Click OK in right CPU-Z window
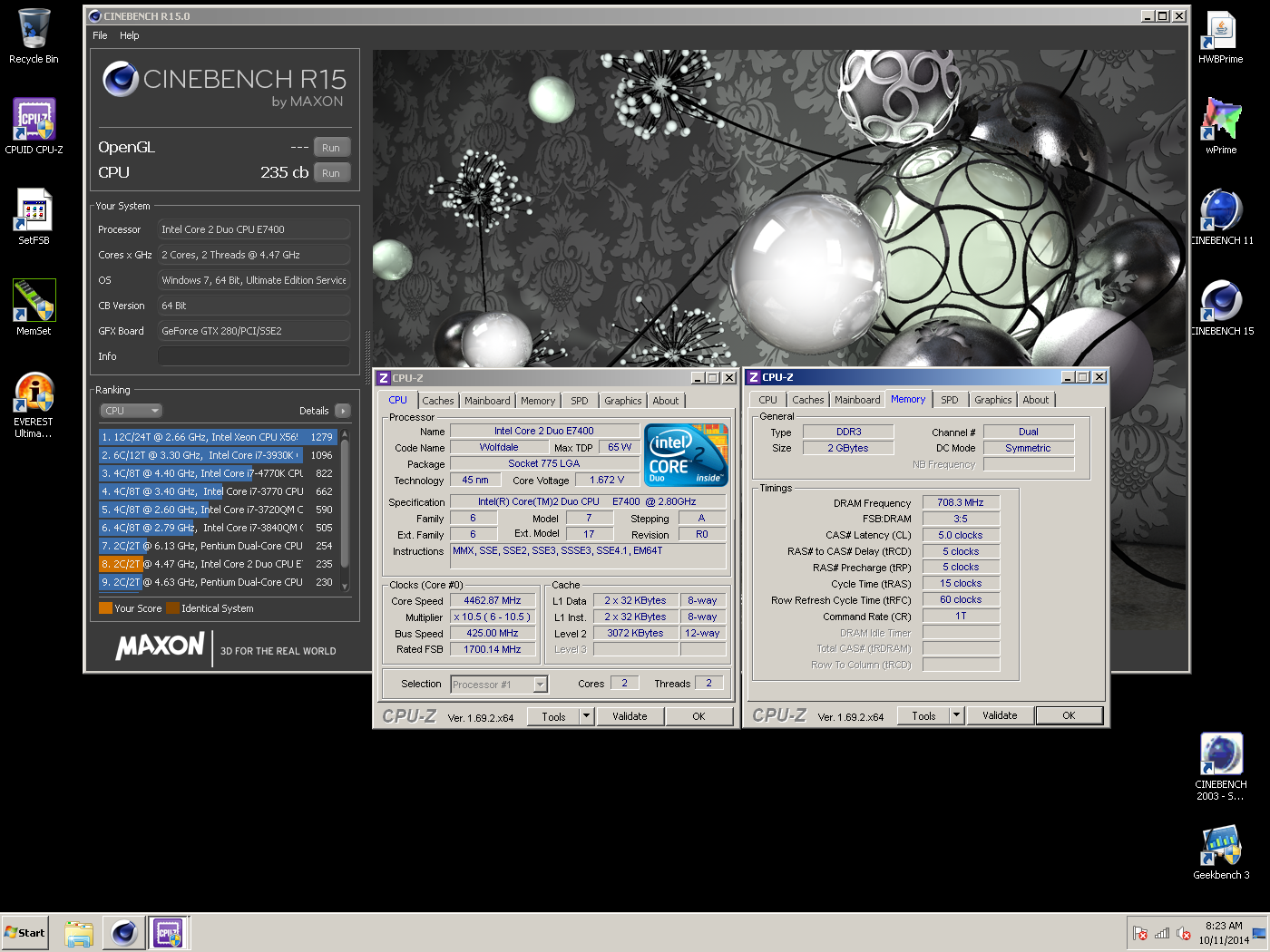This screenshot has height=952, width=1270. tap(1069, 715)
